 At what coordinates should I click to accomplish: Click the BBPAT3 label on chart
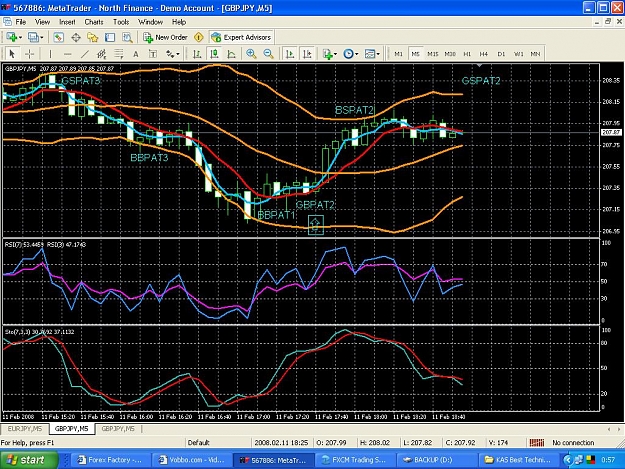149,157
